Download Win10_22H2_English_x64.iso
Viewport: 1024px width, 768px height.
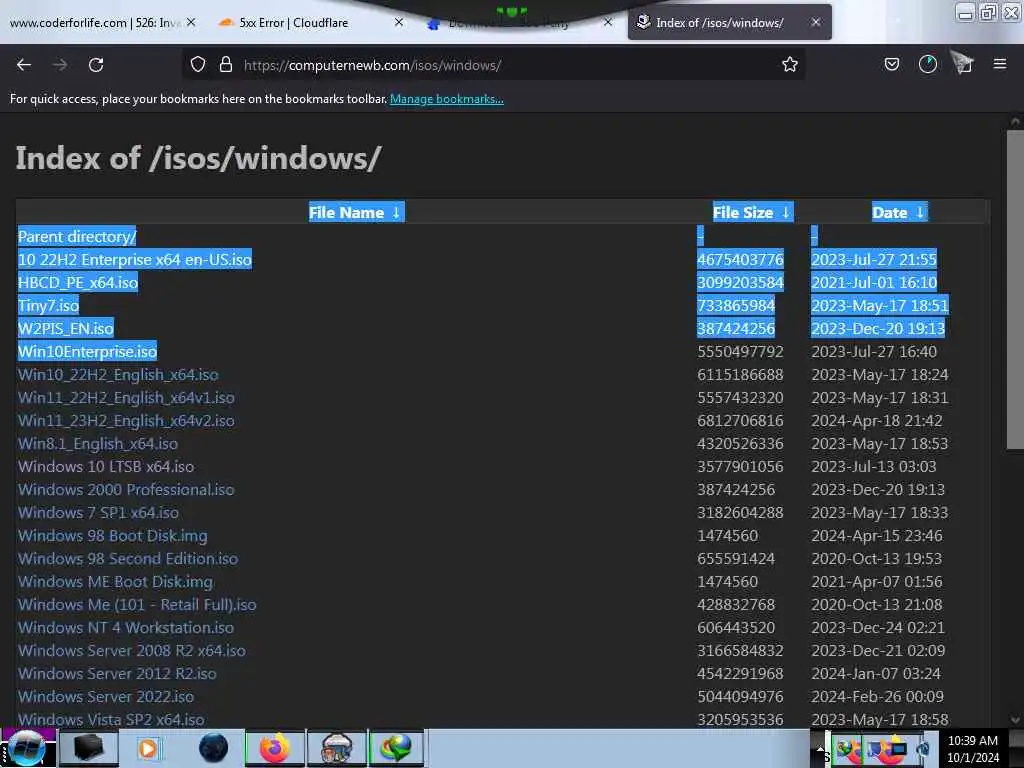click(118, 375)
